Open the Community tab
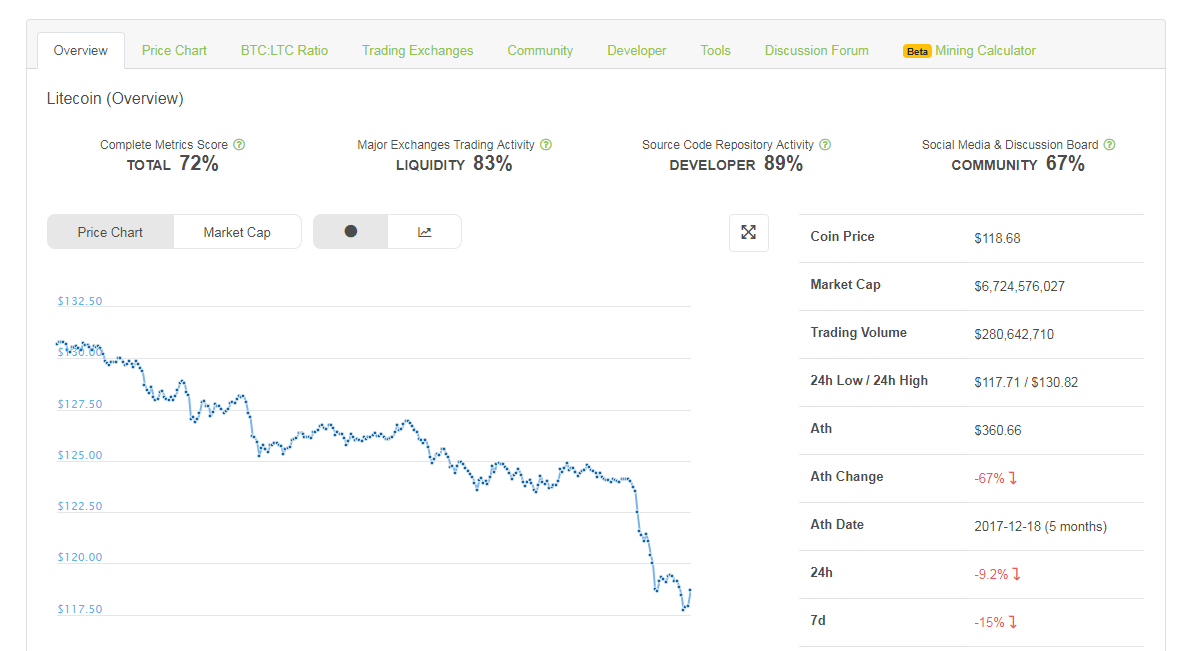1196x651 pixels. click(540, 50)
